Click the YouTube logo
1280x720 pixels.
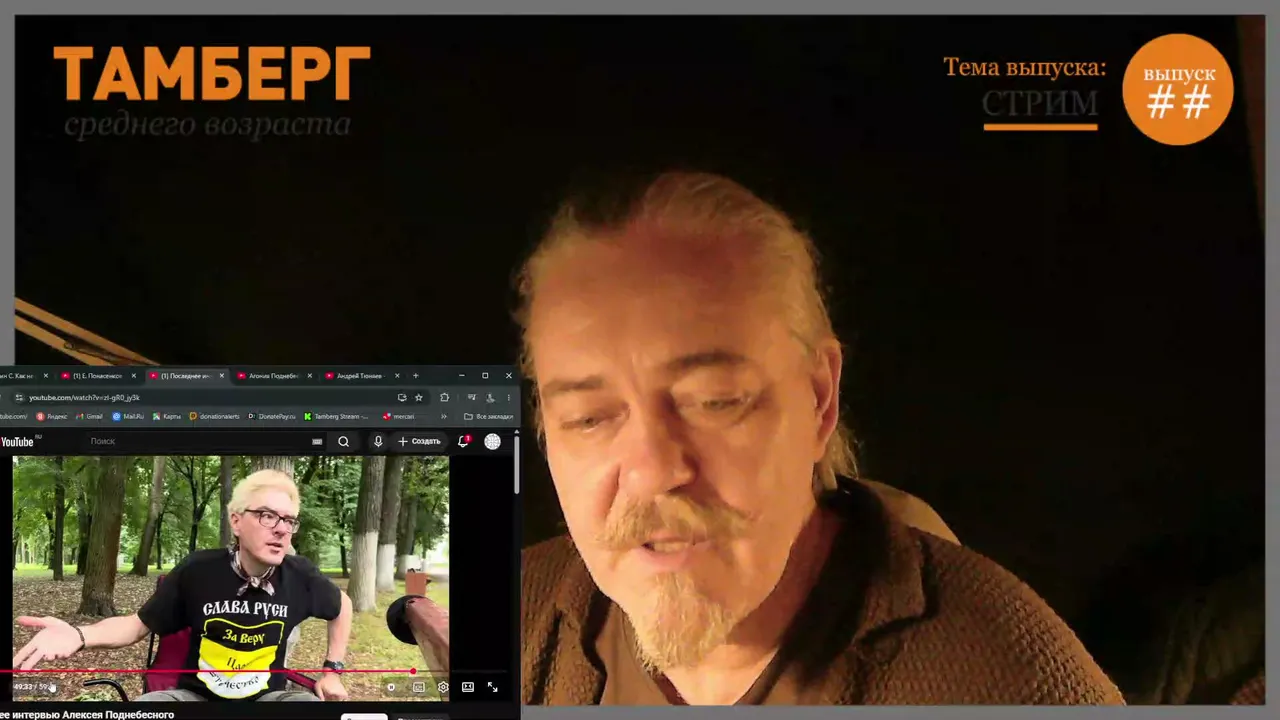point(18,441)
